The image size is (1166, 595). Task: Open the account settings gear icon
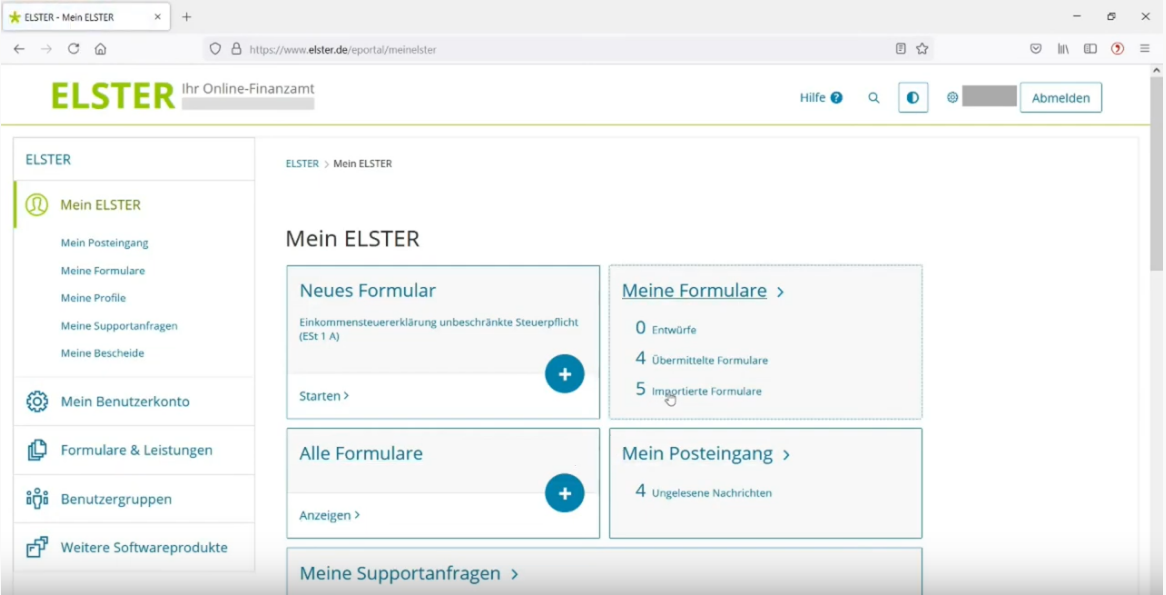(x=952, y=97)
